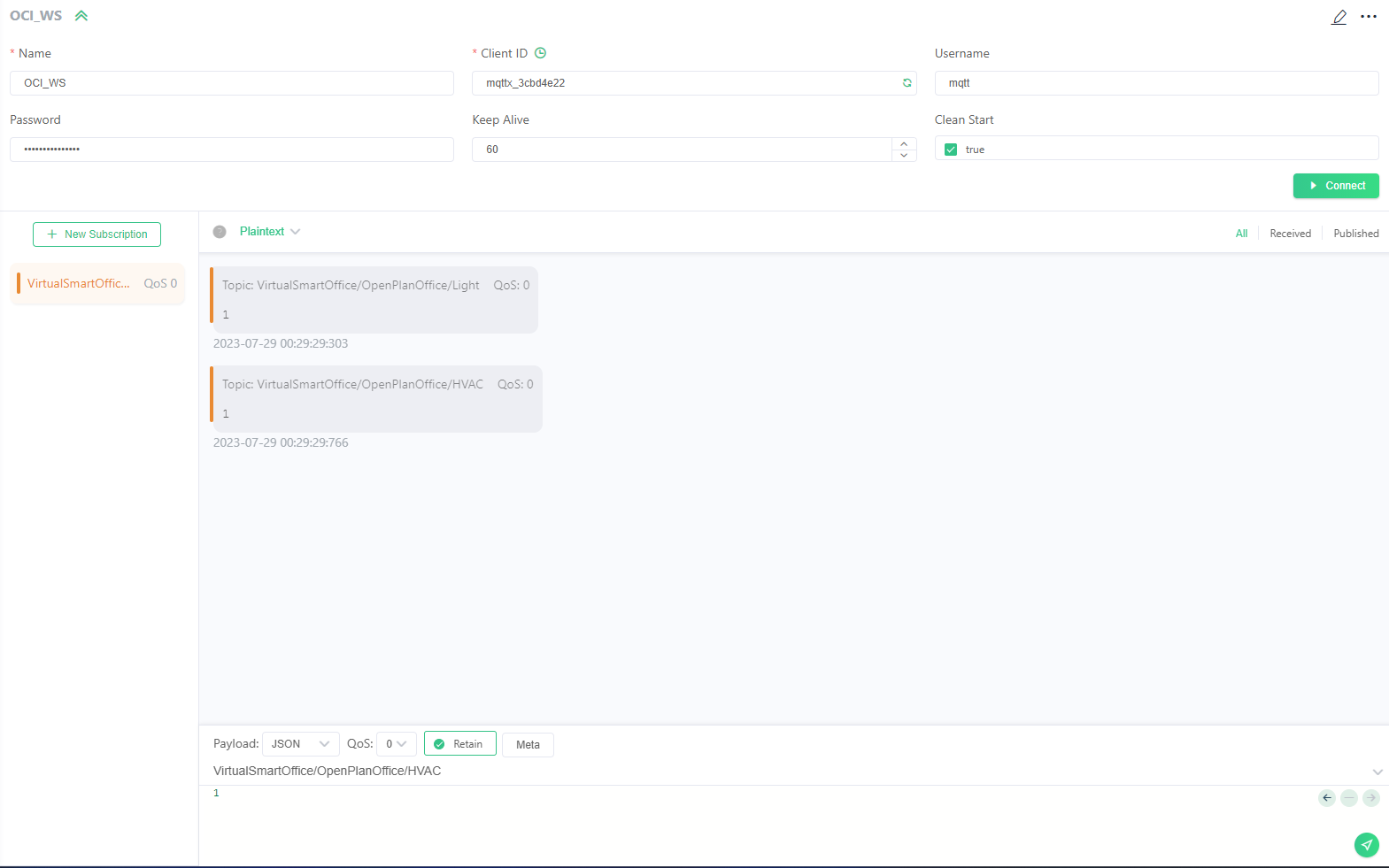This screenshot has width=1389, height=868.
Task: Expand the publish area chevron
Action: coord(1377,772)
